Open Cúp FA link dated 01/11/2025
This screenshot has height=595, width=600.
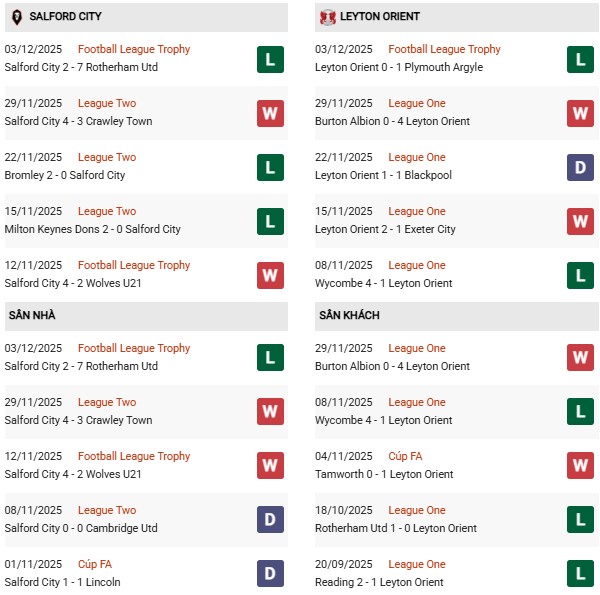(94, 564)
